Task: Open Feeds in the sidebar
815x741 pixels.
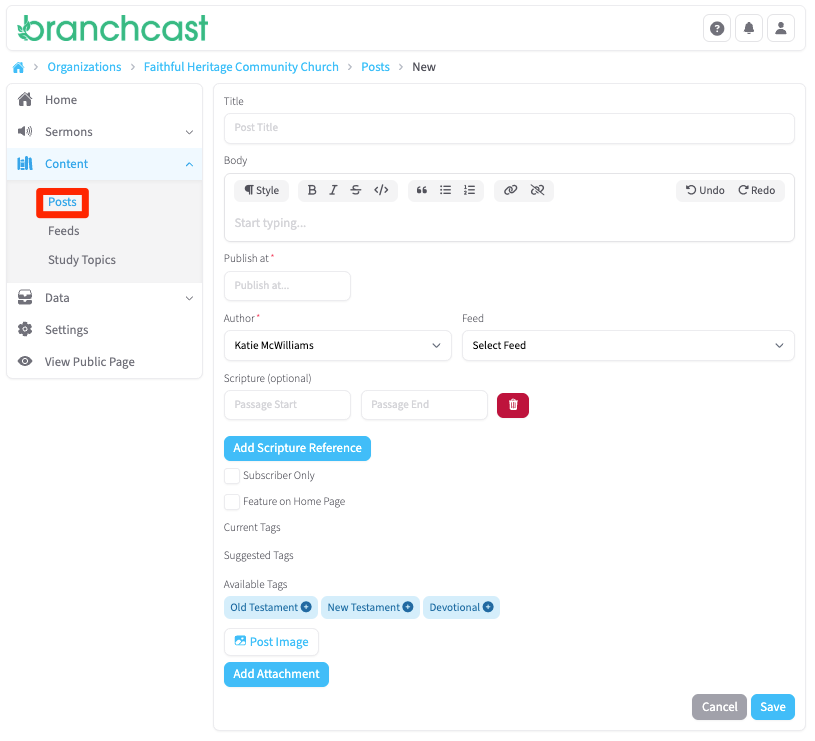Action: point(64,231)
